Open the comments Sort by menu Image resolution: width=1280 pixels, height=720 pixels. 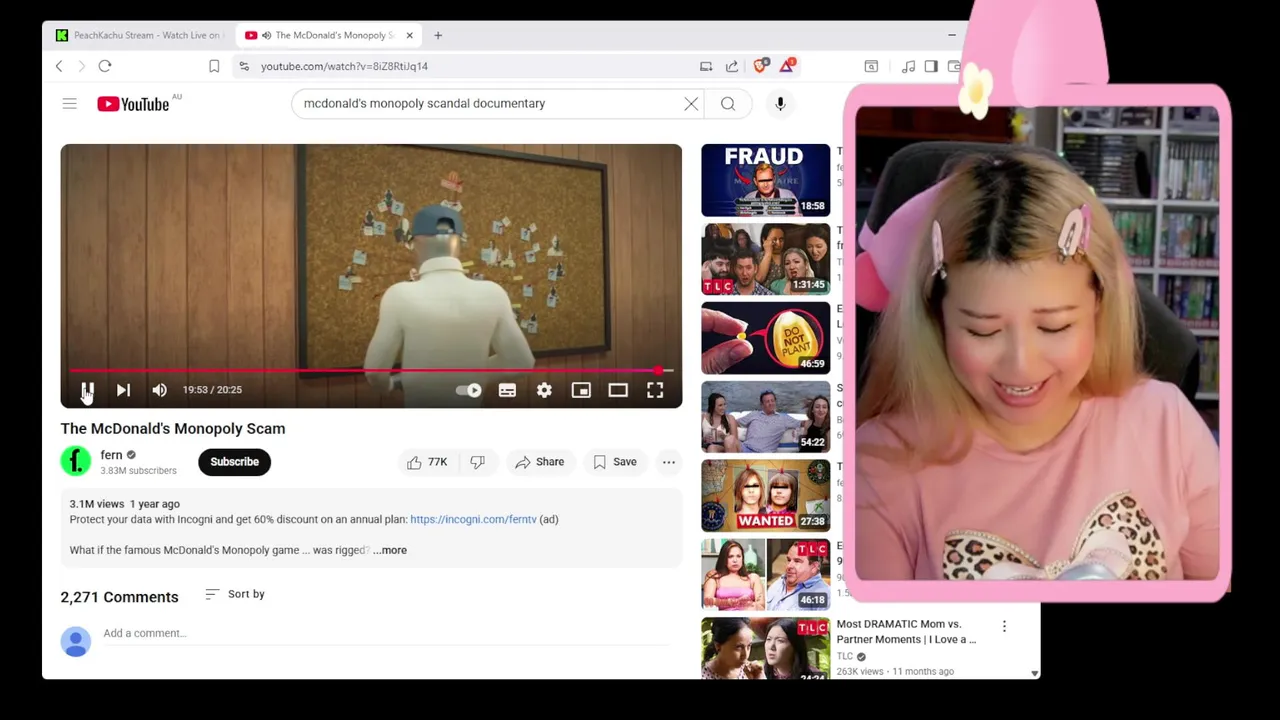click(x=235, y=594)
